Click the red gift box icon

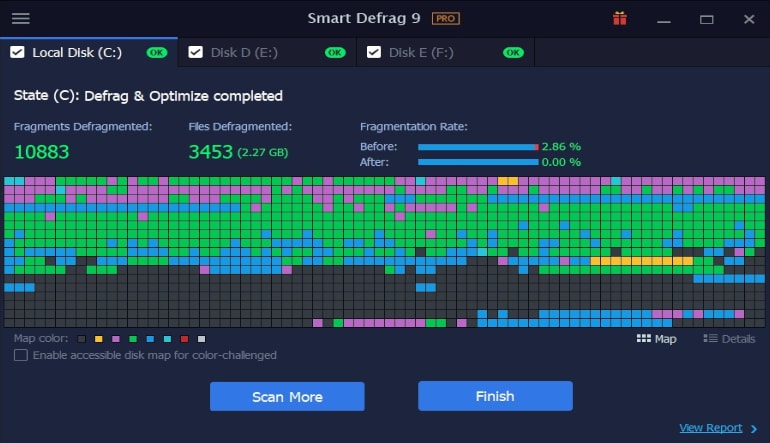point(620,19)
